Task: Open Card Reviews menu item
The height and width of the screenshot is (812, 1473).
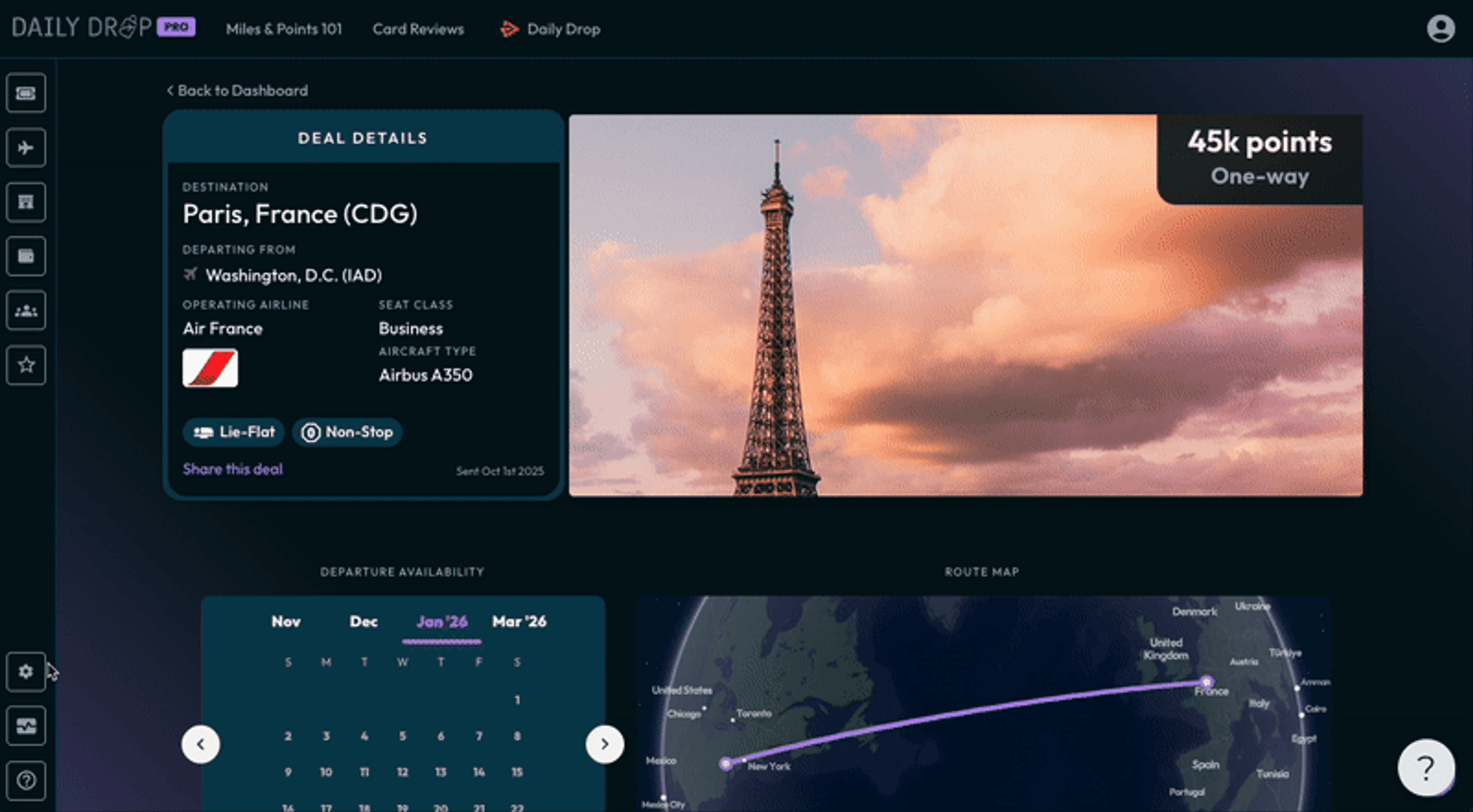Action: (x=418, y=29)
